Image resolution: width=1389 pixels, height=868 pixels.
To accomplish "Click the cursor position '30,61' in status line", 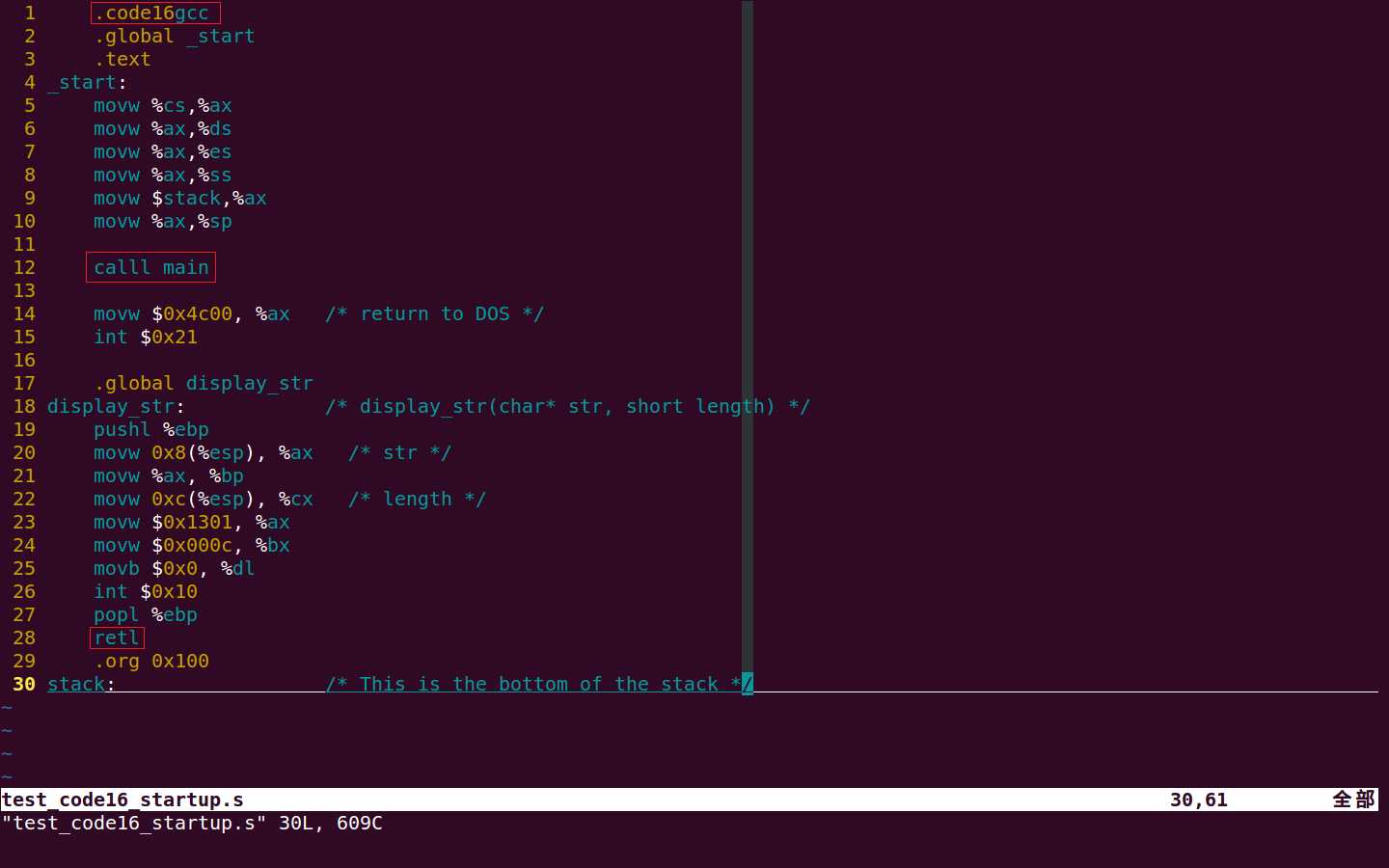I will point(1199,800).
